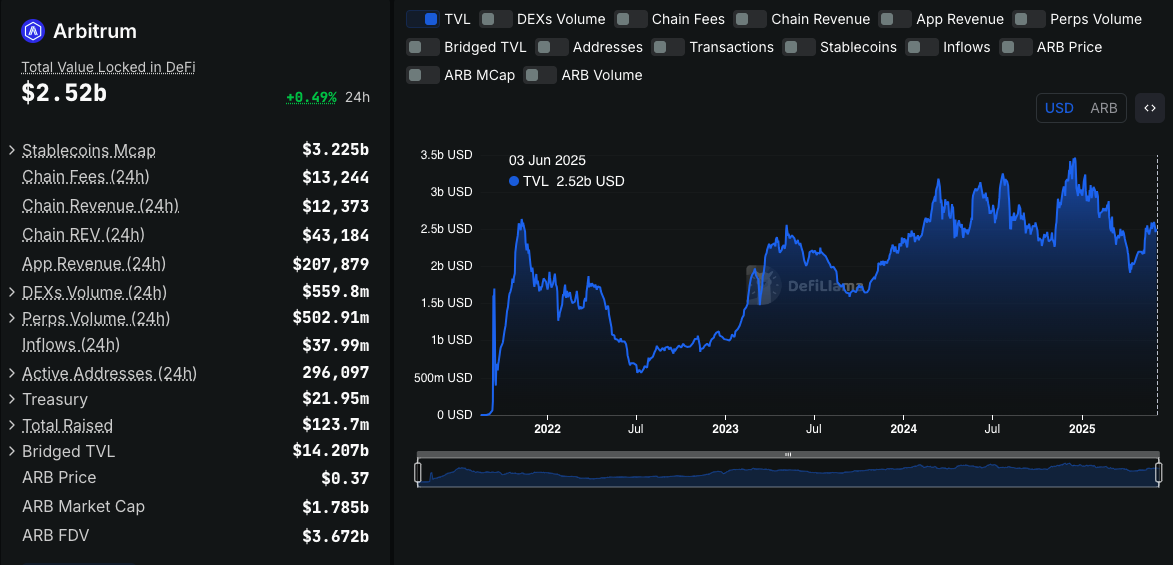Enable the Stablecoins chart toggle
The height and width of the screenshot is (565, 1173).
(x=799, y=47)
